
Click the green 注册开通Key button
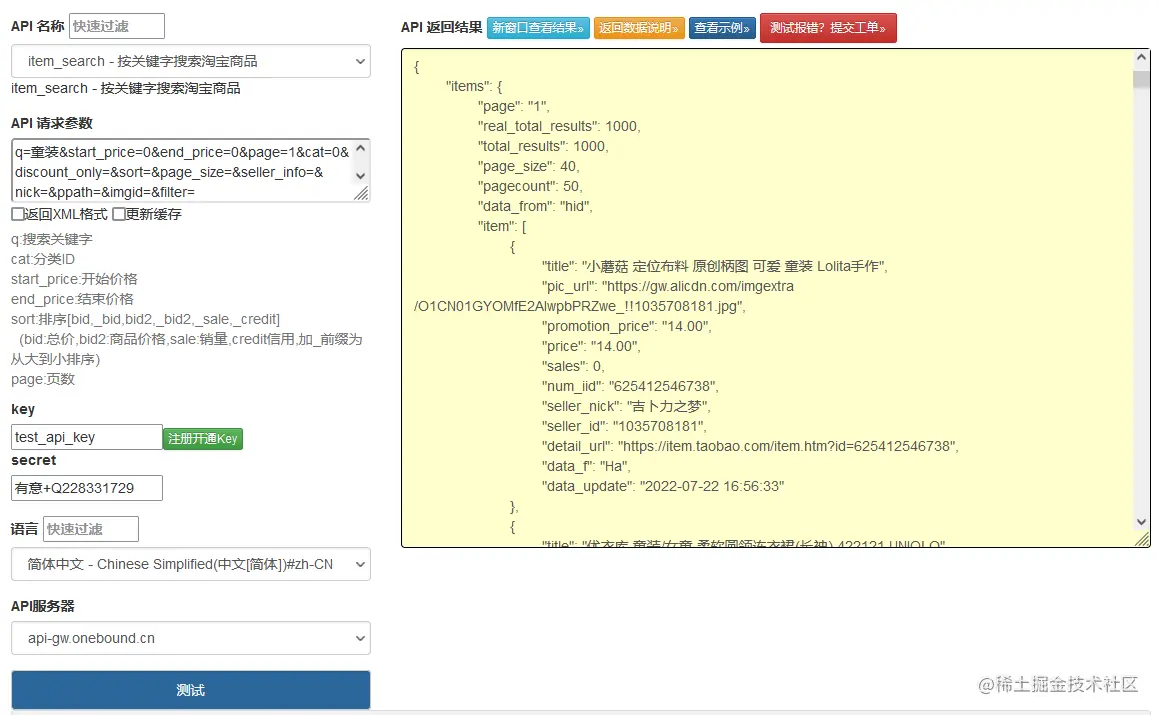[203, 438]
